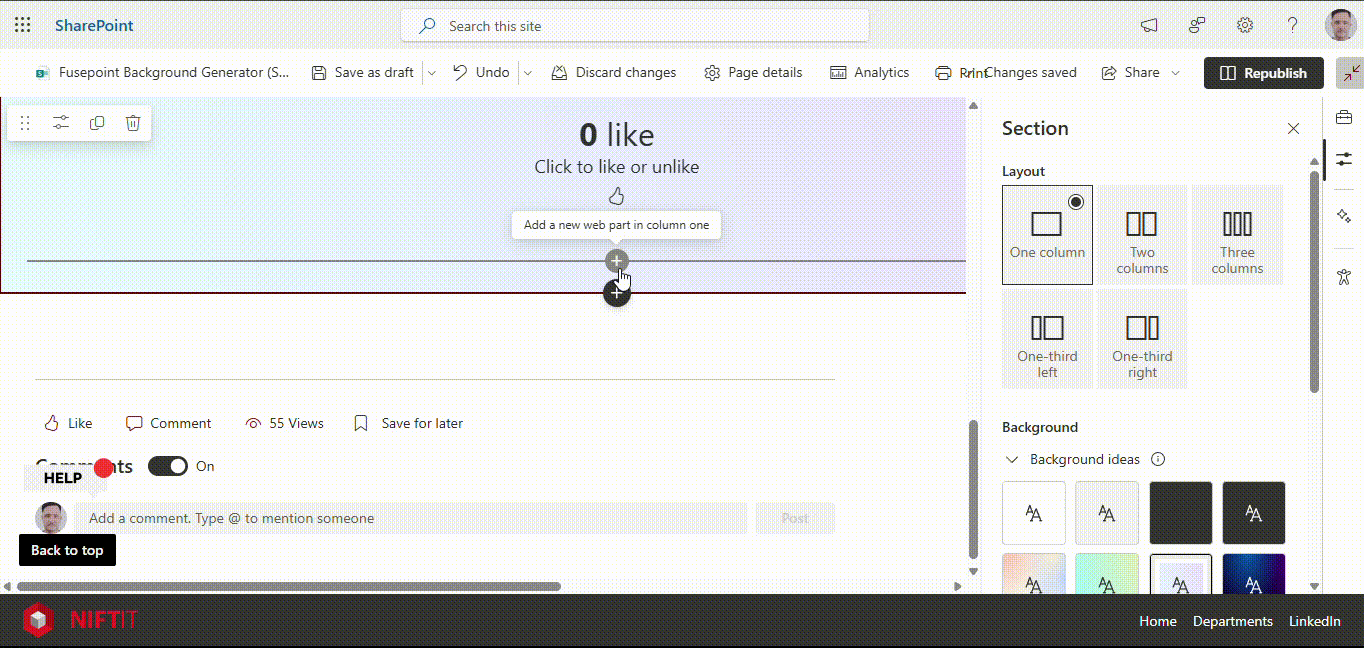This screenshot has height=648, width=1364.
Task: Open Analytics from the command bar
Action: pos(869,73)
